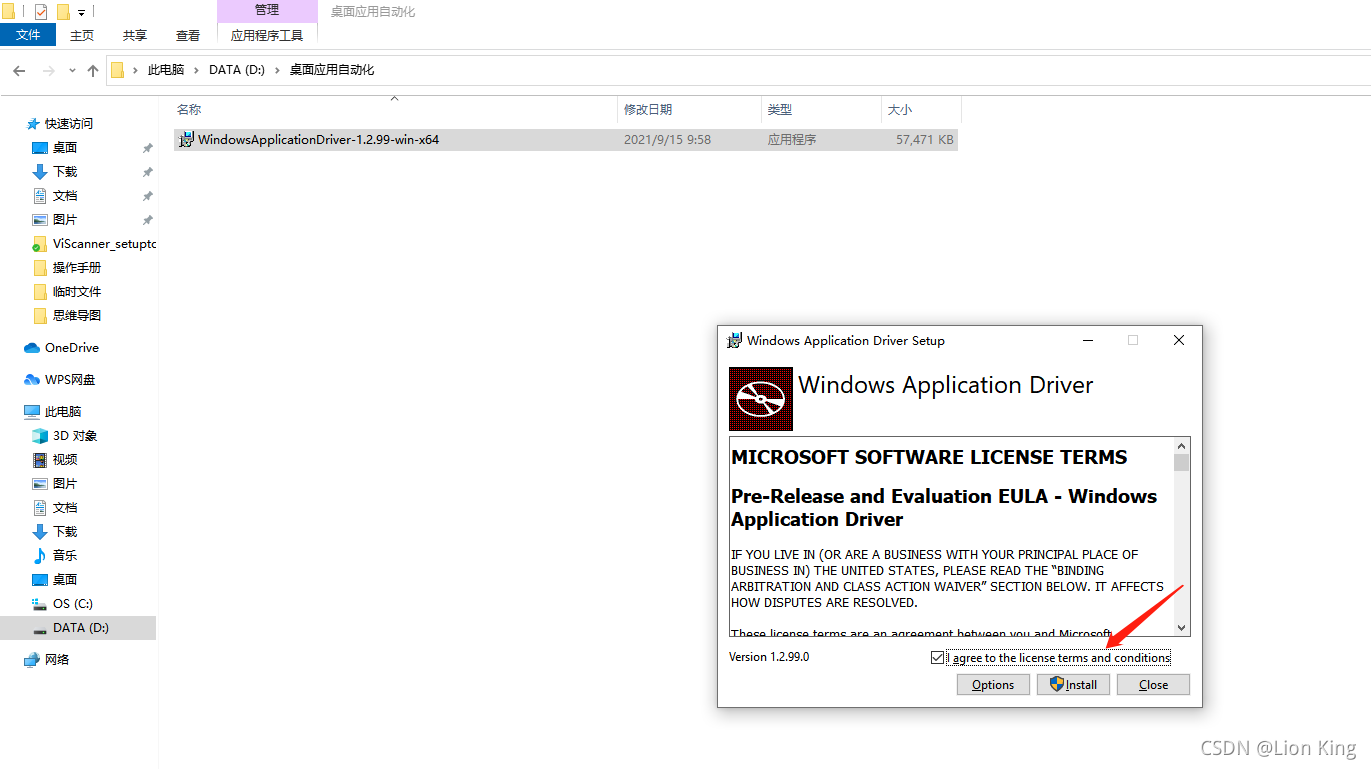Click 此电脑 in the address bar
This screenshot has width=1371, height=769.
[x=166, y=70]
